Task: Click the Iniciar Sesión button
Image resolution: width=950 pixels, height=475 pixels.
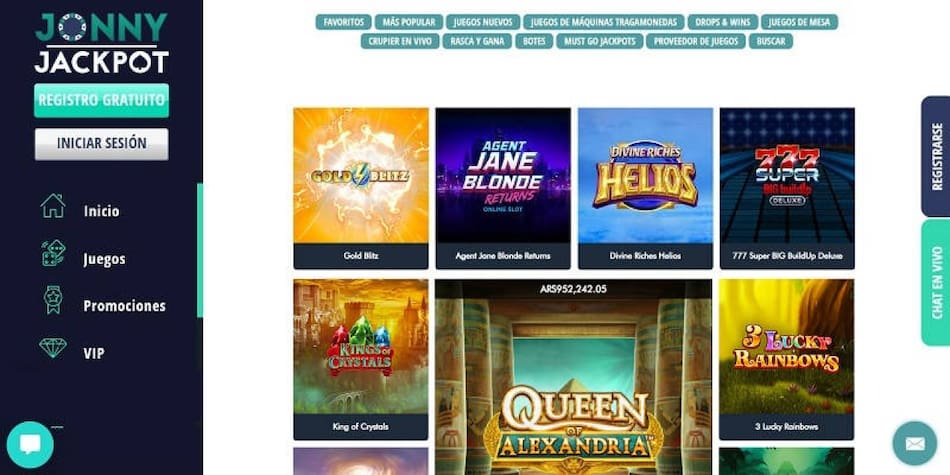Action: 102,144
